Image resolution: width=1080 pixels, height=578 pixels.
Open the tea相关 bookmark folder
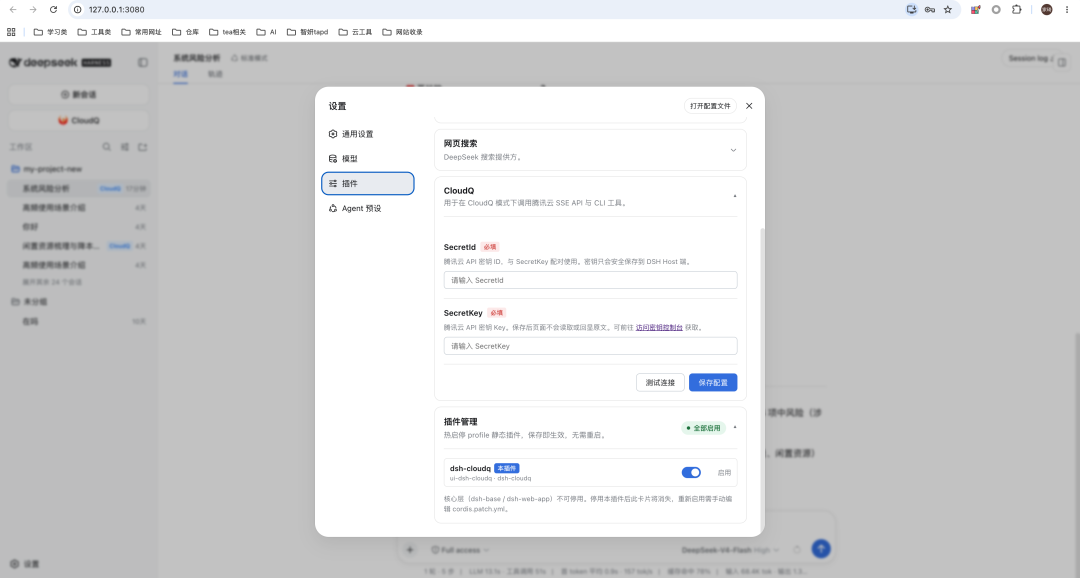227,32
